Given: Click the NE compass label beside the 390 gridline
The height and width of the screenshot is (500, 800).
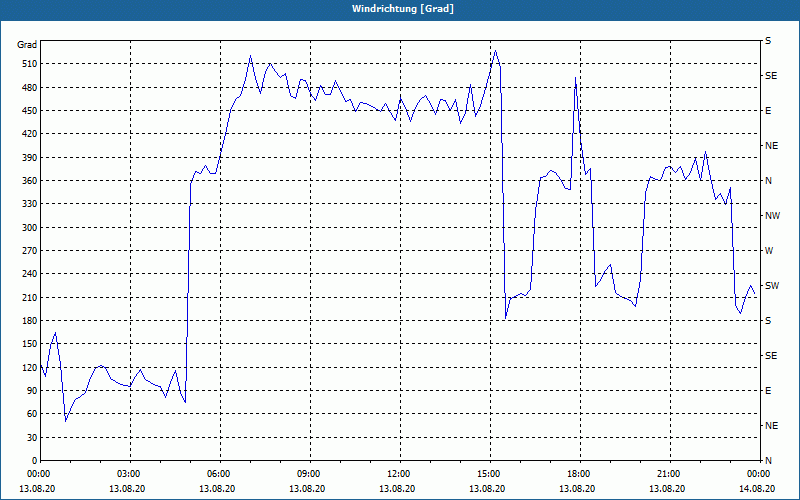Looking at the screenshot, I should click(x=771, y=146).
